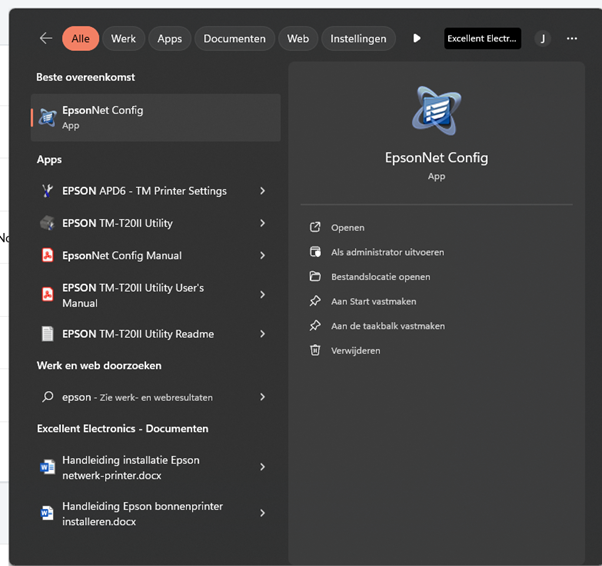602x566 pixels.
Task: Expand the epson web search chevron
Action: click(263, 397)
